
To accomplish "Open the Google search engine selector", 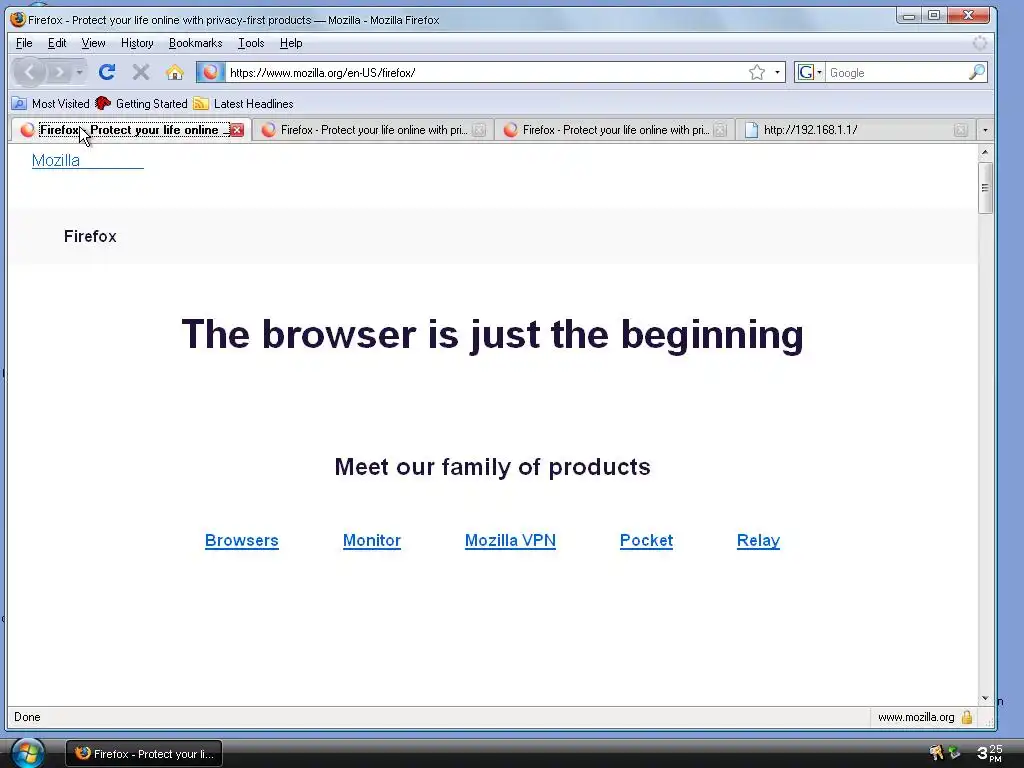I will click(x=810, y=72).
